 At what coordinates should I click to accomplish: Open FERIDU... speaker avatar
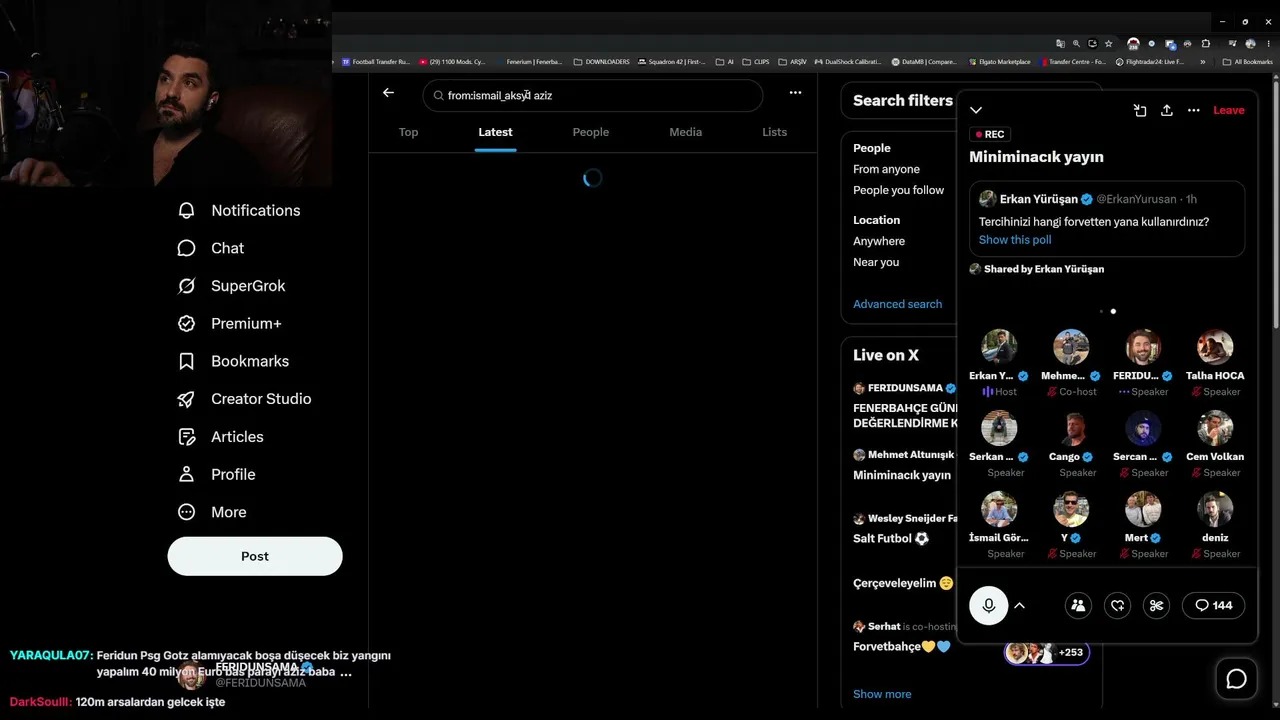[x=1143, y=347]
